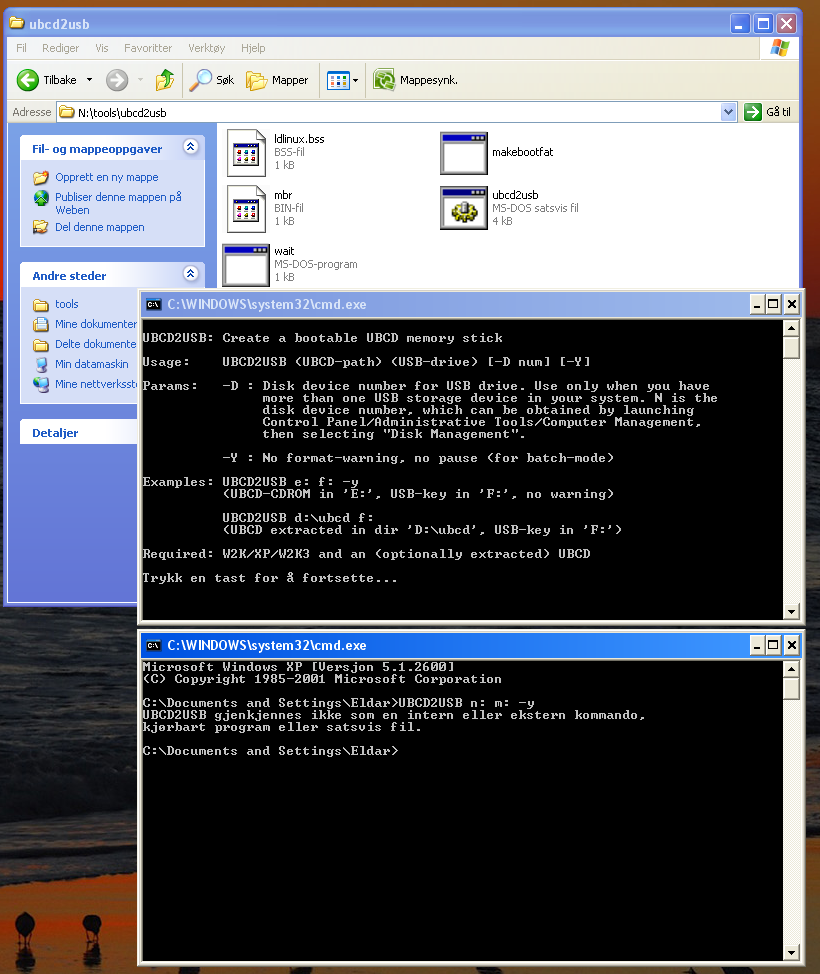Screen dimensions: 820x974
Task: Select the wait MS-DOS program icon
Action: (246, 265)
